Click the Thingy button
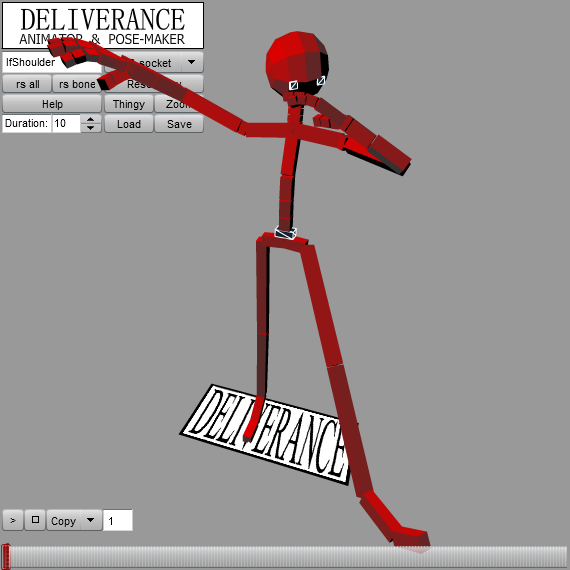The width and height of the screenshot is (570, 570). click(x=129, y=104)
